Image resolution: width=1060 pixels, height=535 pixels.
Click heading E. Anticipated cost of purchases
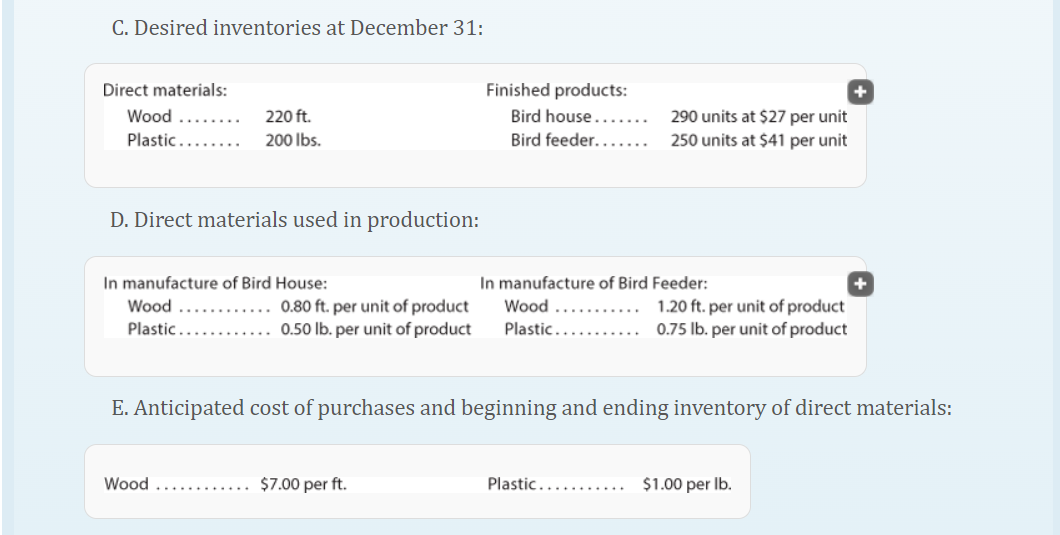click(x=531, y=408)
